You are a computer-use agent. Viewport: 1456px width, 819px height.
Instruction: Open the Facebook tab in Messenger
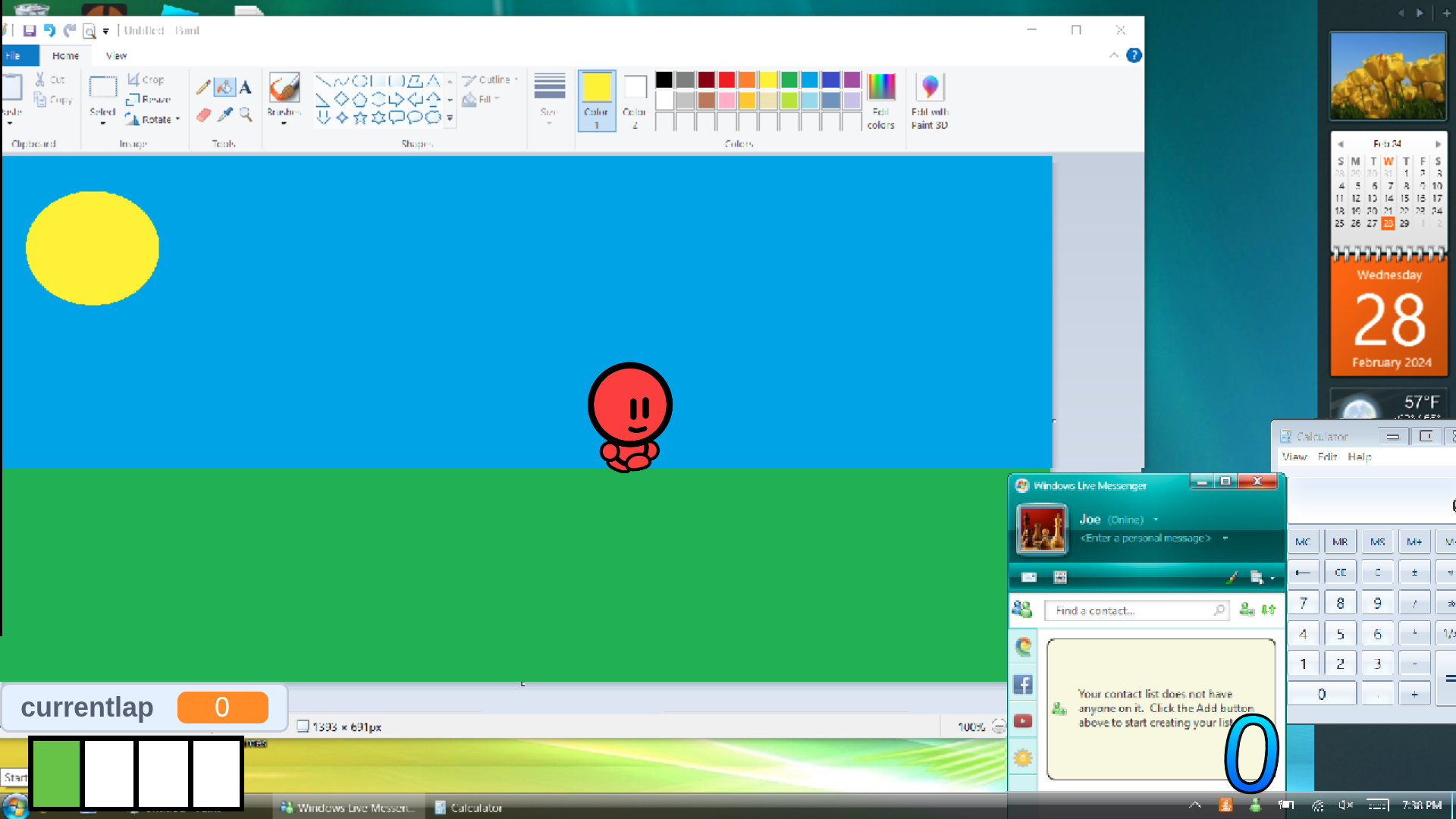[x=1022, y=685]
